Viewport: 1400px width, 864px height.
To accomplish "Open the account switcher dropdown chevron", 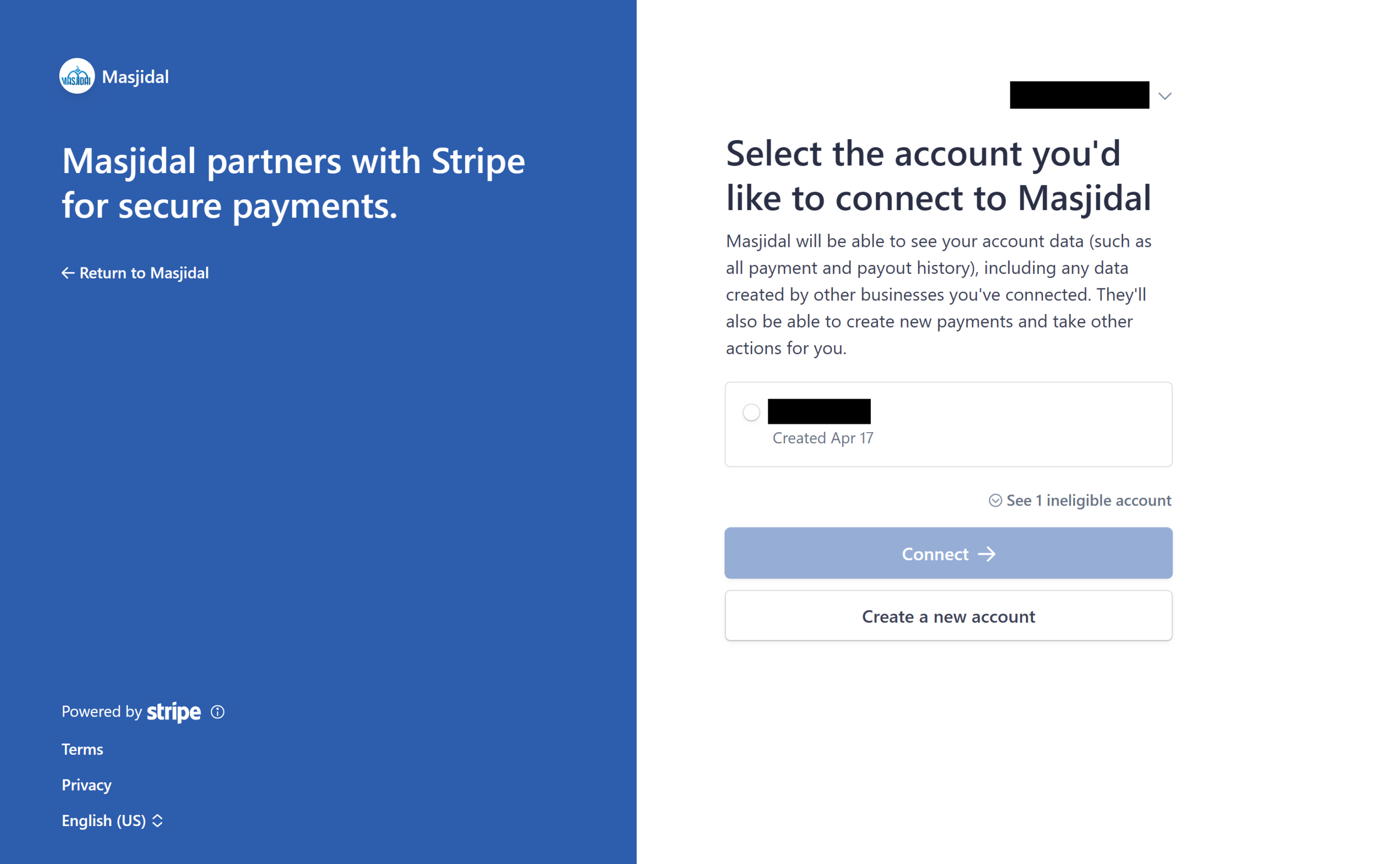I will point(1165,96).
